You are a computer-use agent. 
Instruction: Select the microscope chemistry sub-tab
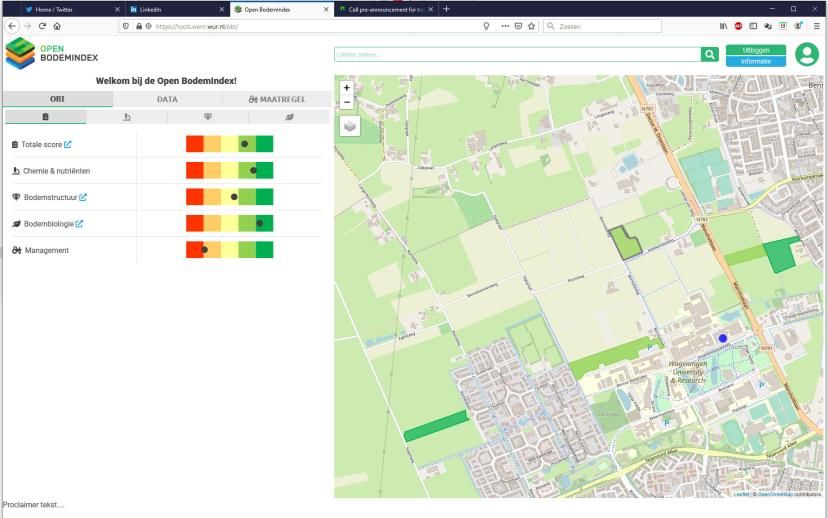click(127, 117)
